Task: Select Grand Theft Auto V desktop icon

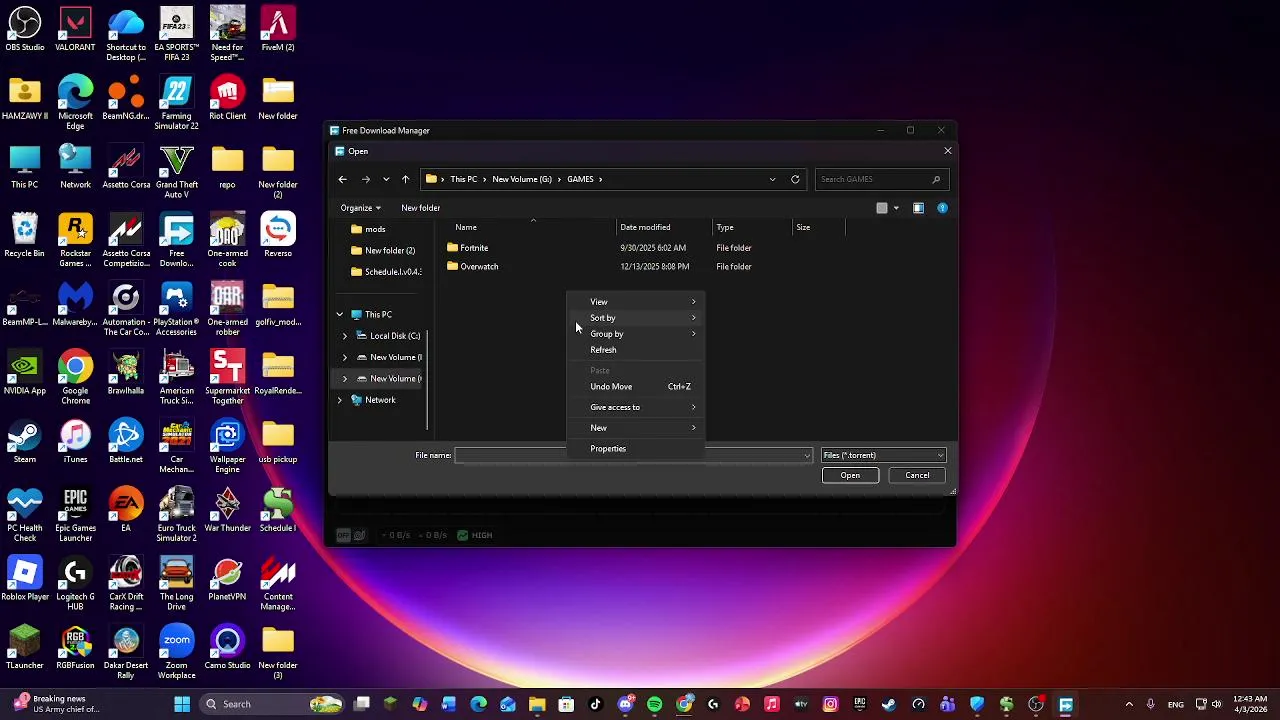Action: 176,172
